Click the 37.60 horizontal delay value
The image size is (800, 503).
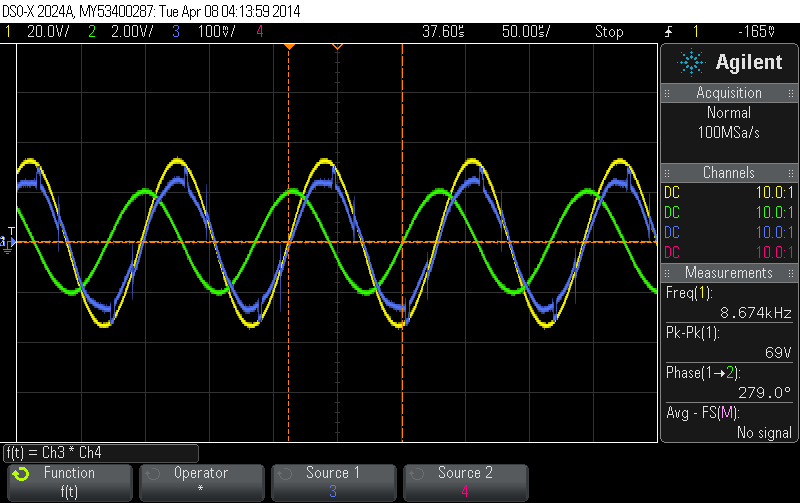pyautogui.click(x=443, y=32)
